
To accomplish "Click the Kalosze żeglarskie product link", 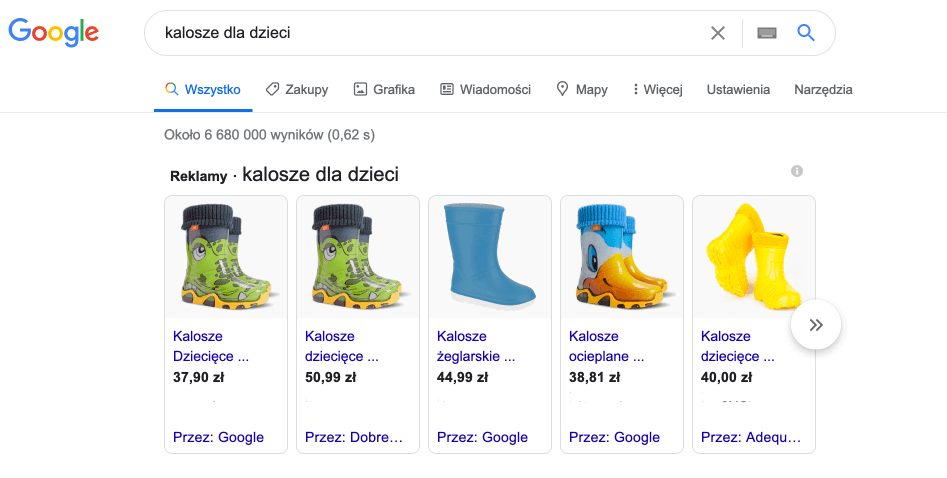I will [476, 345].
